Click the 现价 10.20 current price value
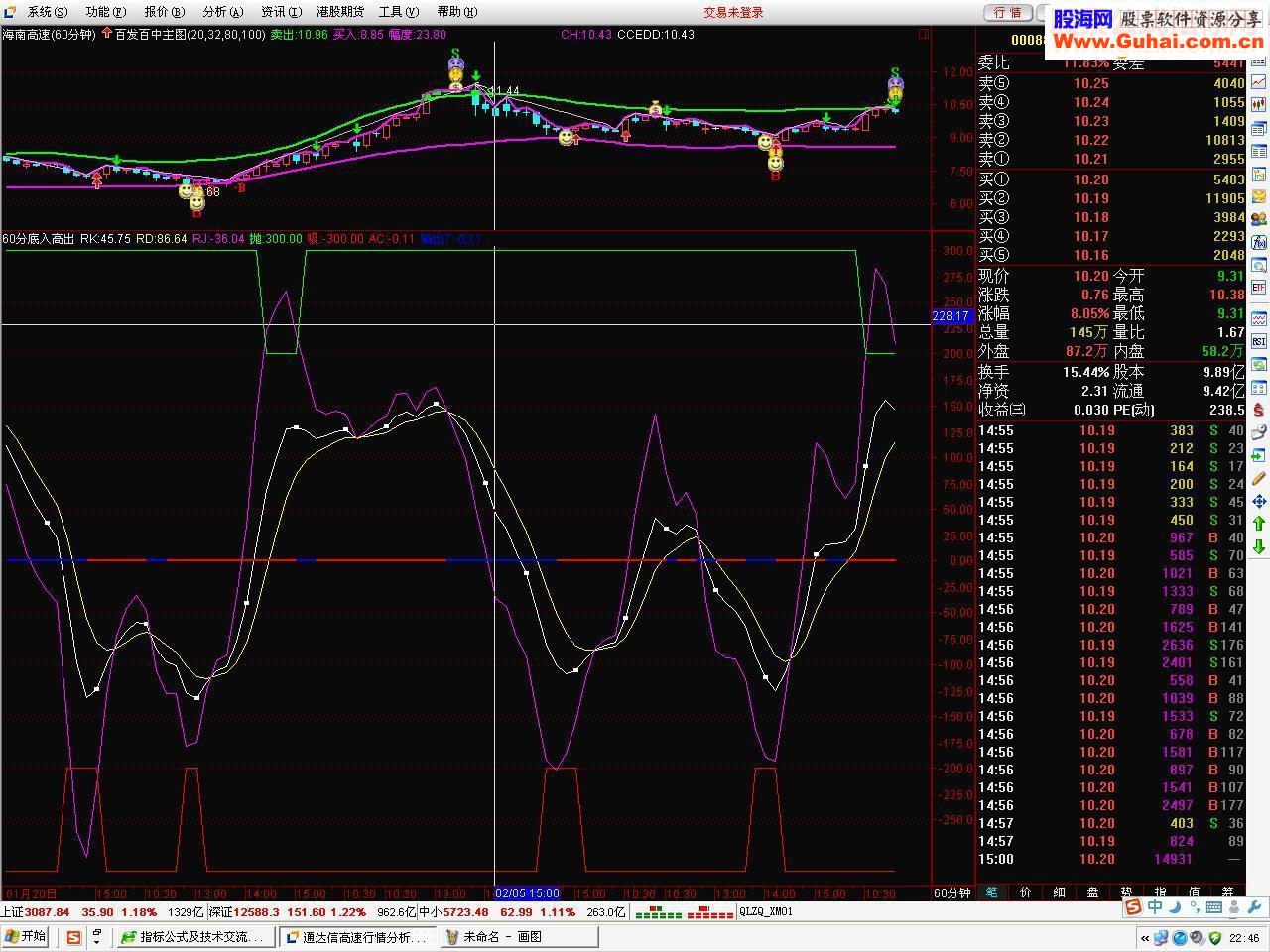1270x952 pixels. (x=1091, y=277)
